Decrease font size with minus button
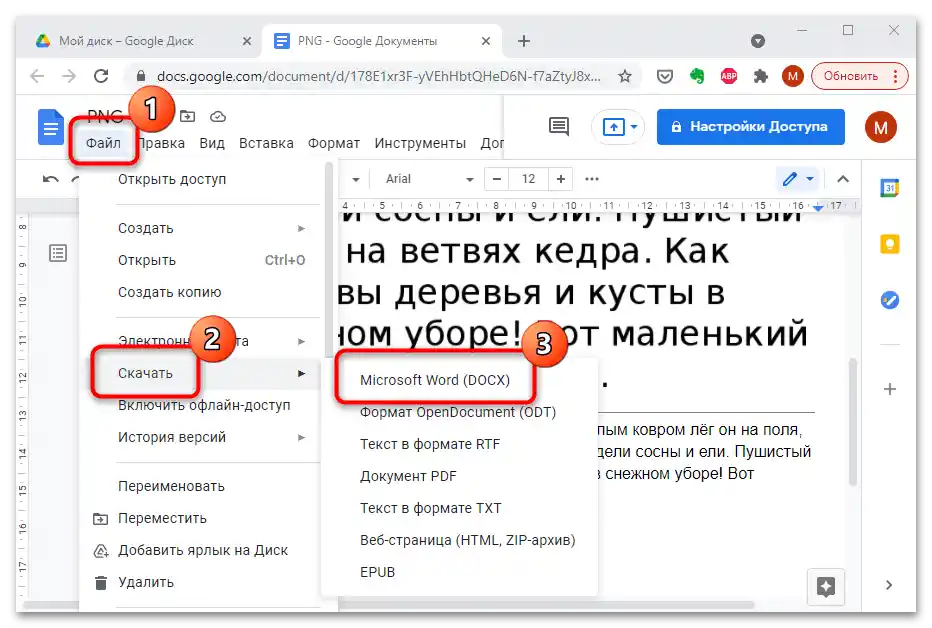Image resolution: width=932 pixels, height=628 pixels. point(497,179)
